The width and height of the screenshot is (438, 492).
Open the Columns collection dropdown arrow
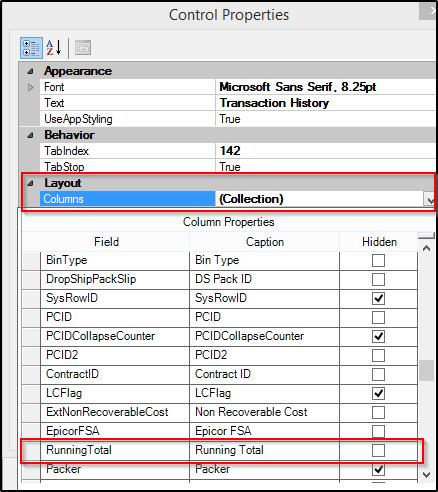tap(430, 199)
